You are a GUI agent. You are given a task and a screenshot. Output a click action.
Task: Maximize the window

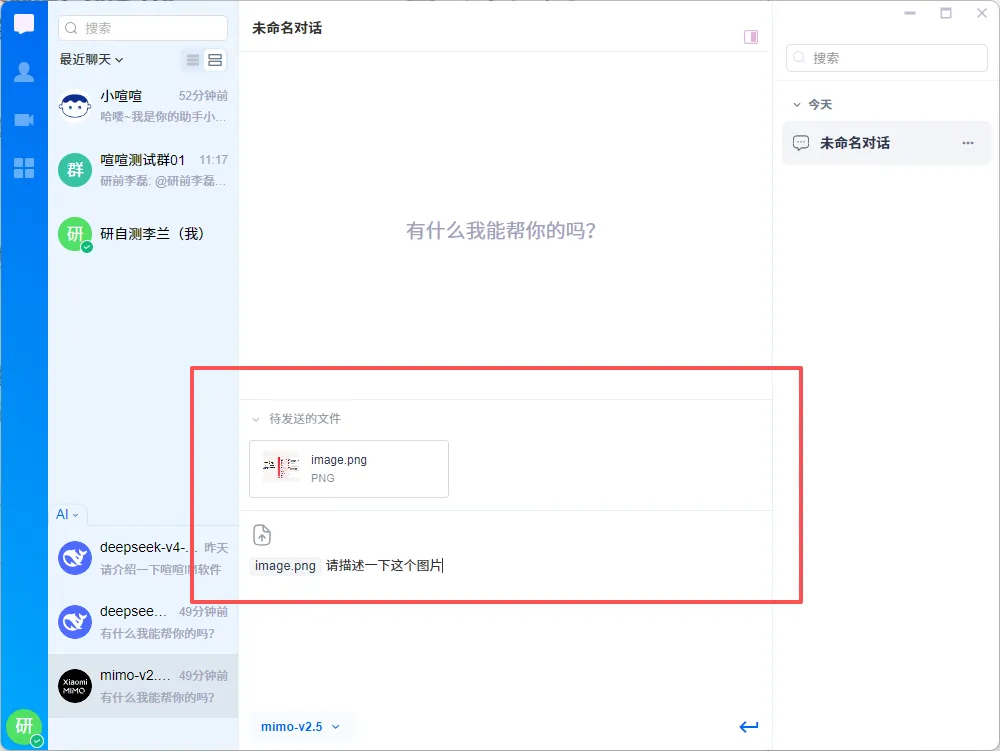click(946, 13)
